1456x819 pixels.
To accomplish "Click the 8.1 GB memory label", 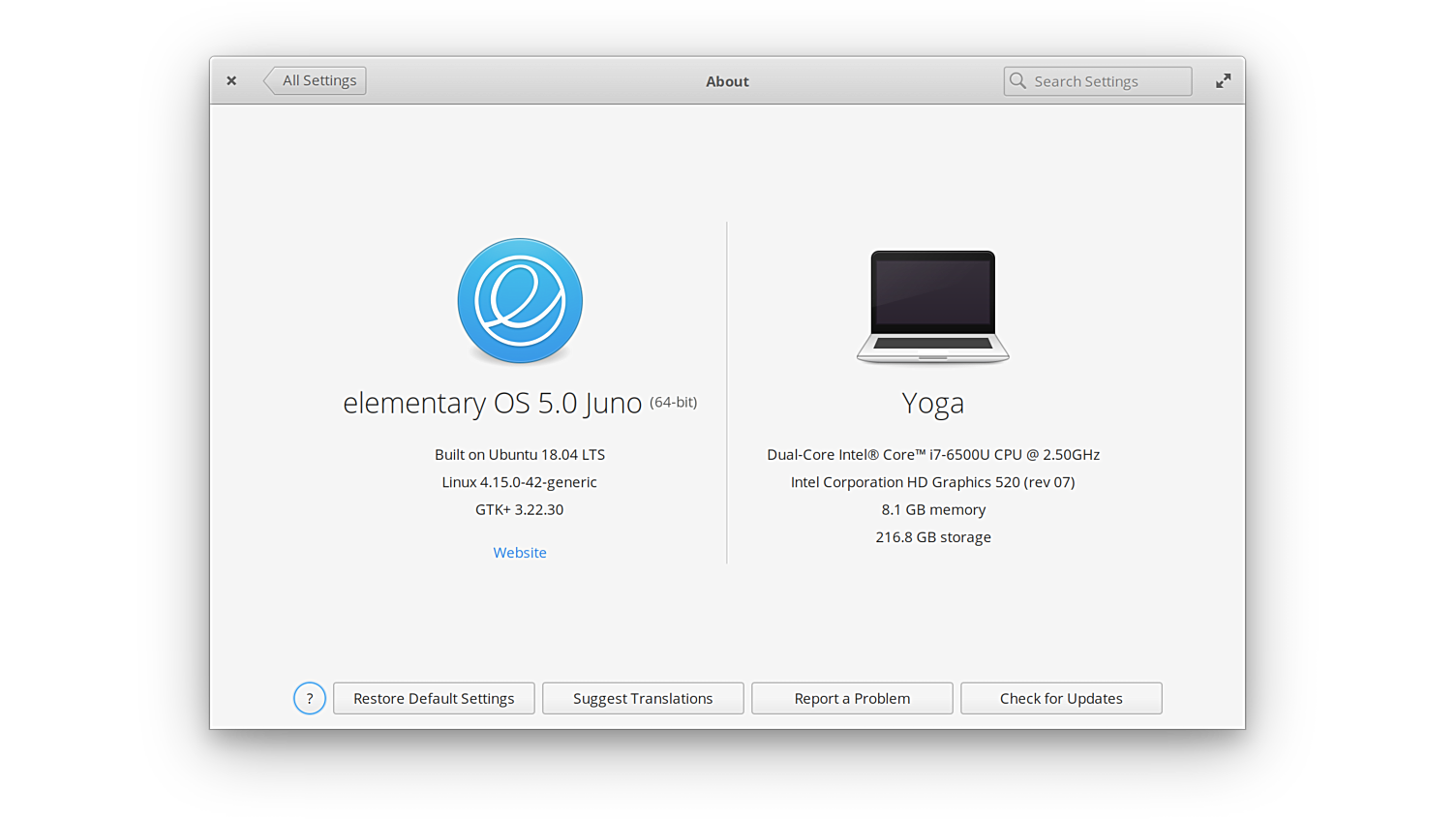I will (x=932, y=510).
